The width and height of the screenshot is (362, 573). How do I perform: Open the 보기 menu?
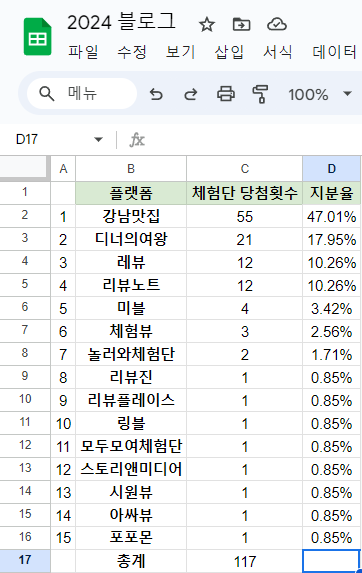180,52
